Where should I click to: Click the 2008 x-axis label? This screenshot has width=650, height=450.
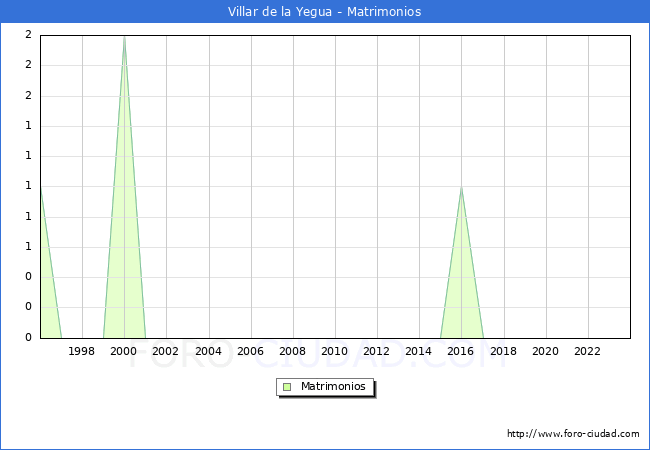(292, 351)
